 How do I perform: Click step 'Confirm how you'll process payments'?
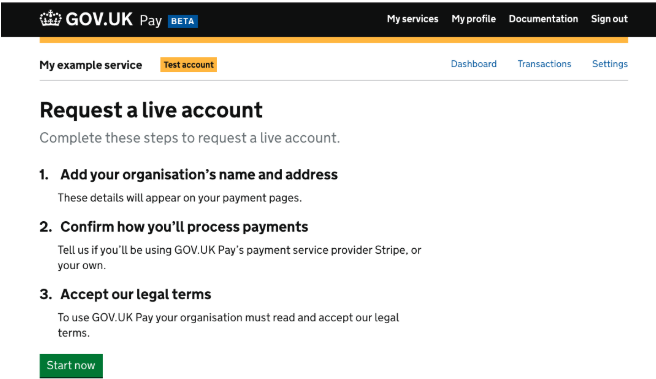184,227
